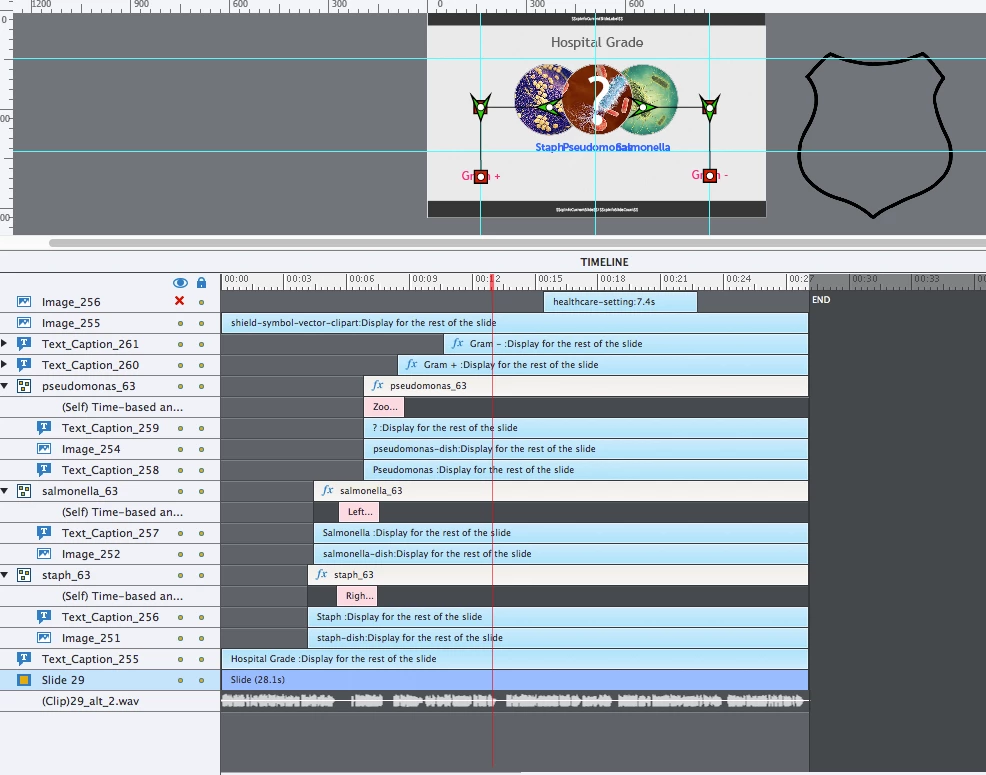
Task: Click the audio waveform of 29_alt_2.wav
Action: [514, 701]
